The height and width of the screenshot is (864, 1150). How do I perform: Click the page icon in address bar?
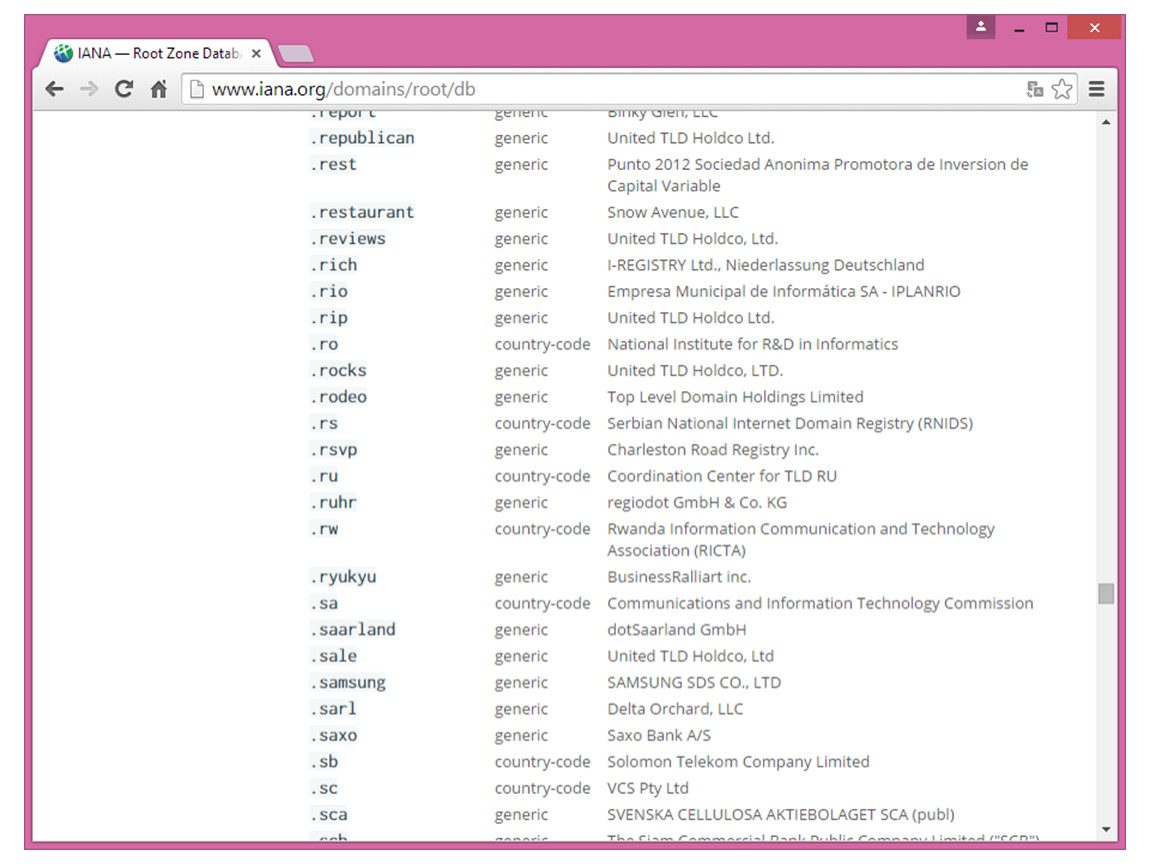coord(196,89)
